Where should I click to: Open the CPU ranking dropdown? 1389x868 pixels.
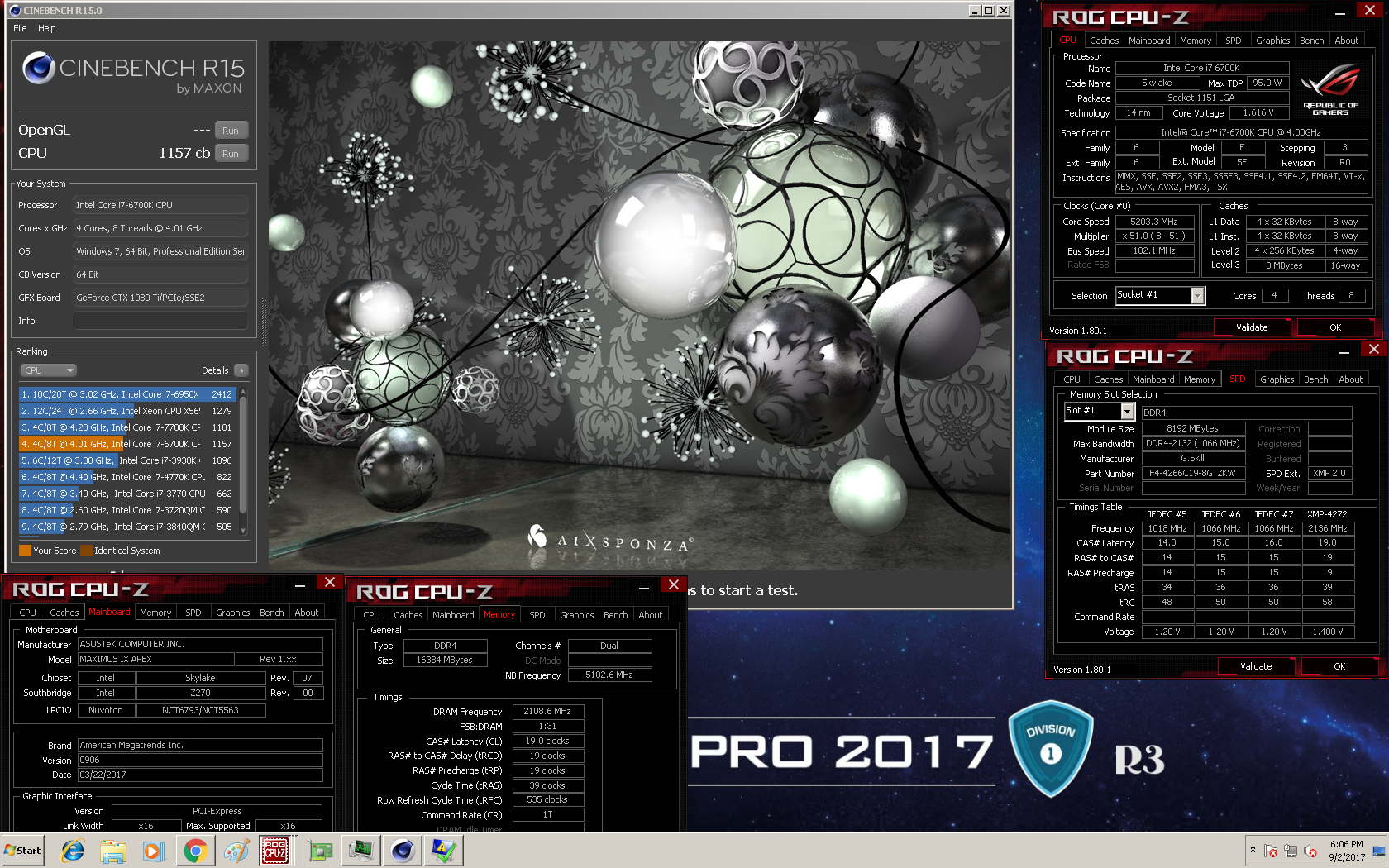49,370
